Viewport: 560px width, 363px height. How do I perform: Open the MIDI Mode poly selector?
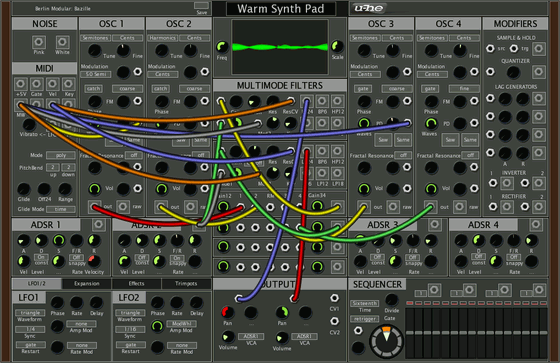pos(61,155)
